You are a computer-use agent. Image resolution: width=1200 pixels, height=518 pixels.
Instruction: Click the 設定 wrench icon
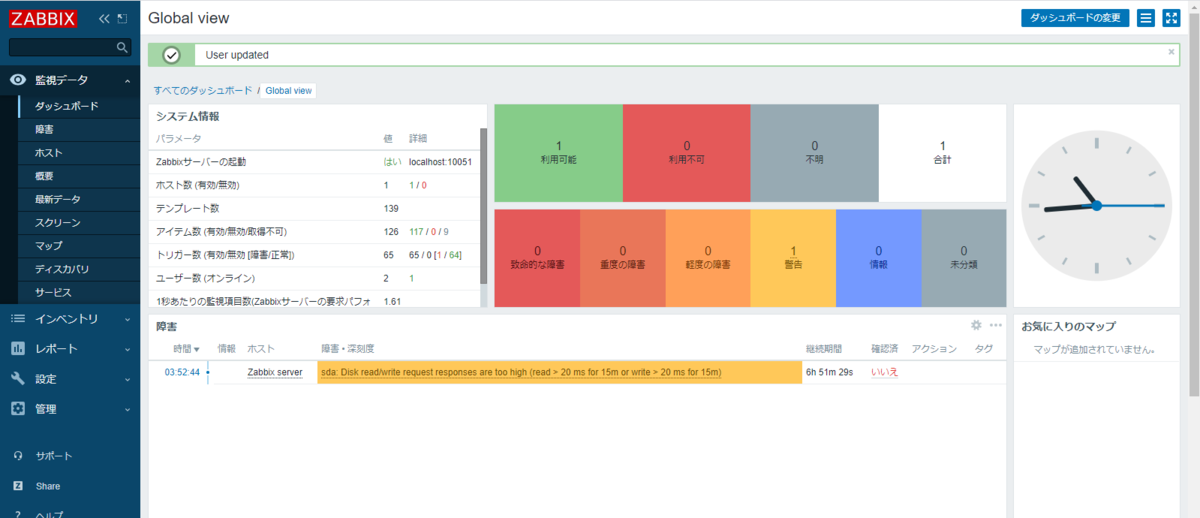pos(18,379)
